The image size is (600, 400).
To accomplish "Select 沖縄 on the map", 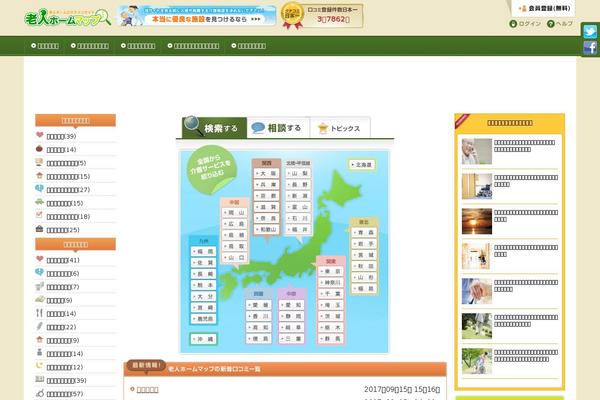I will (204, 339).
